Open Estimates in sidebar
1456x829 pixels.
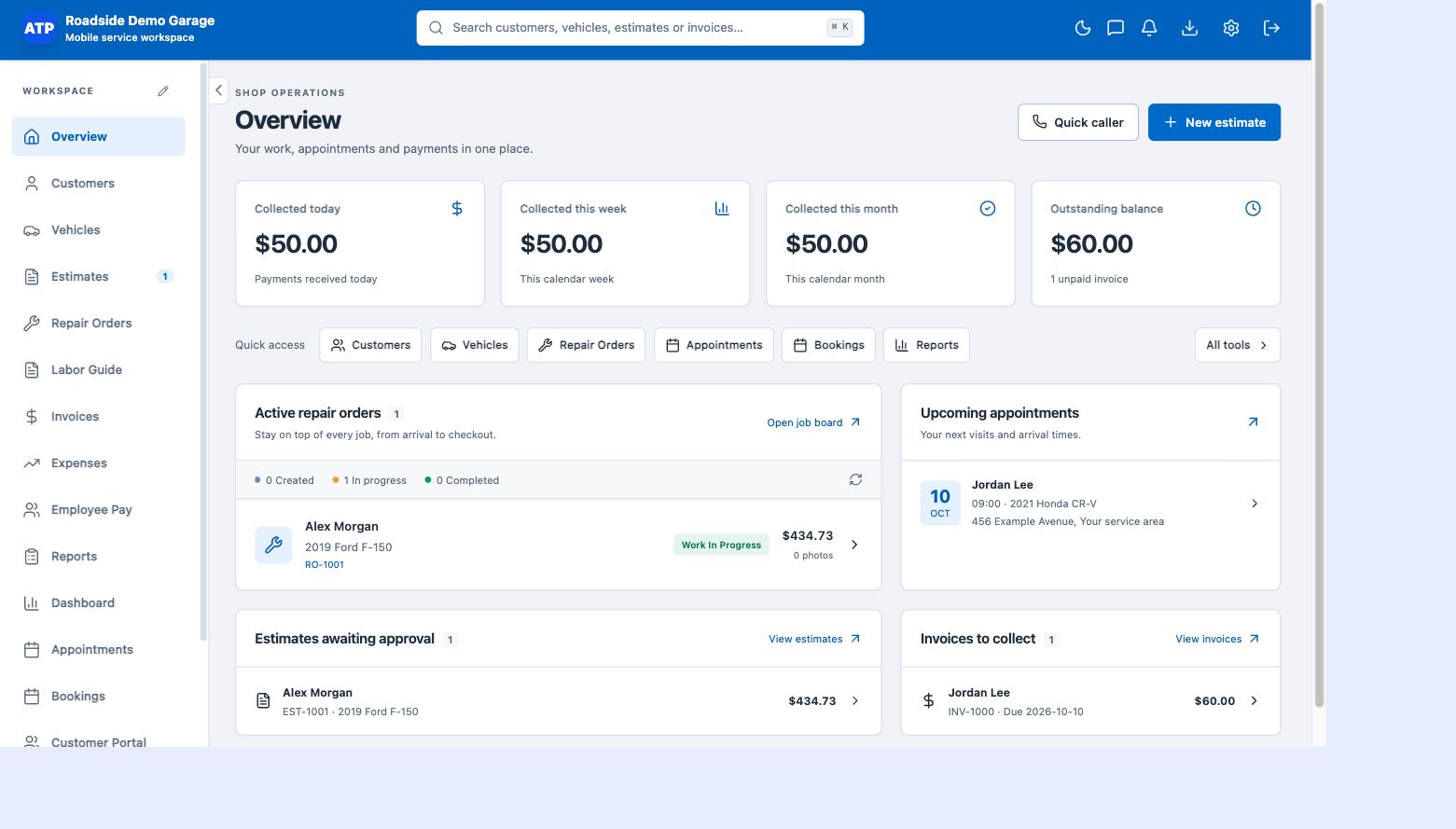click(99, 276)
